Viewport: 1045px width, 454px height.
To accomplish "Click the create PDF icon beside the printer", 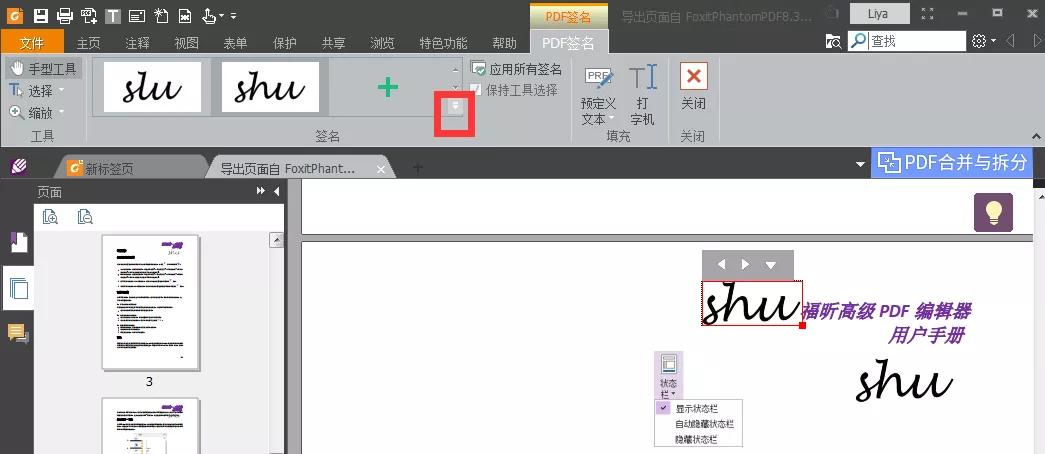I will tap(89, 15).
